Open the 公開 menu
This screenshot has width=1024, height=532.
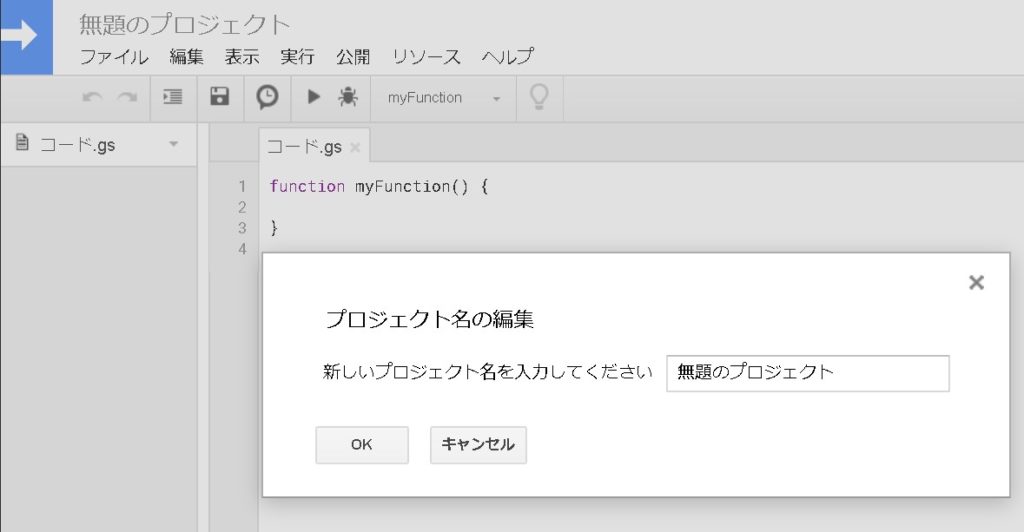coord(353,57)
